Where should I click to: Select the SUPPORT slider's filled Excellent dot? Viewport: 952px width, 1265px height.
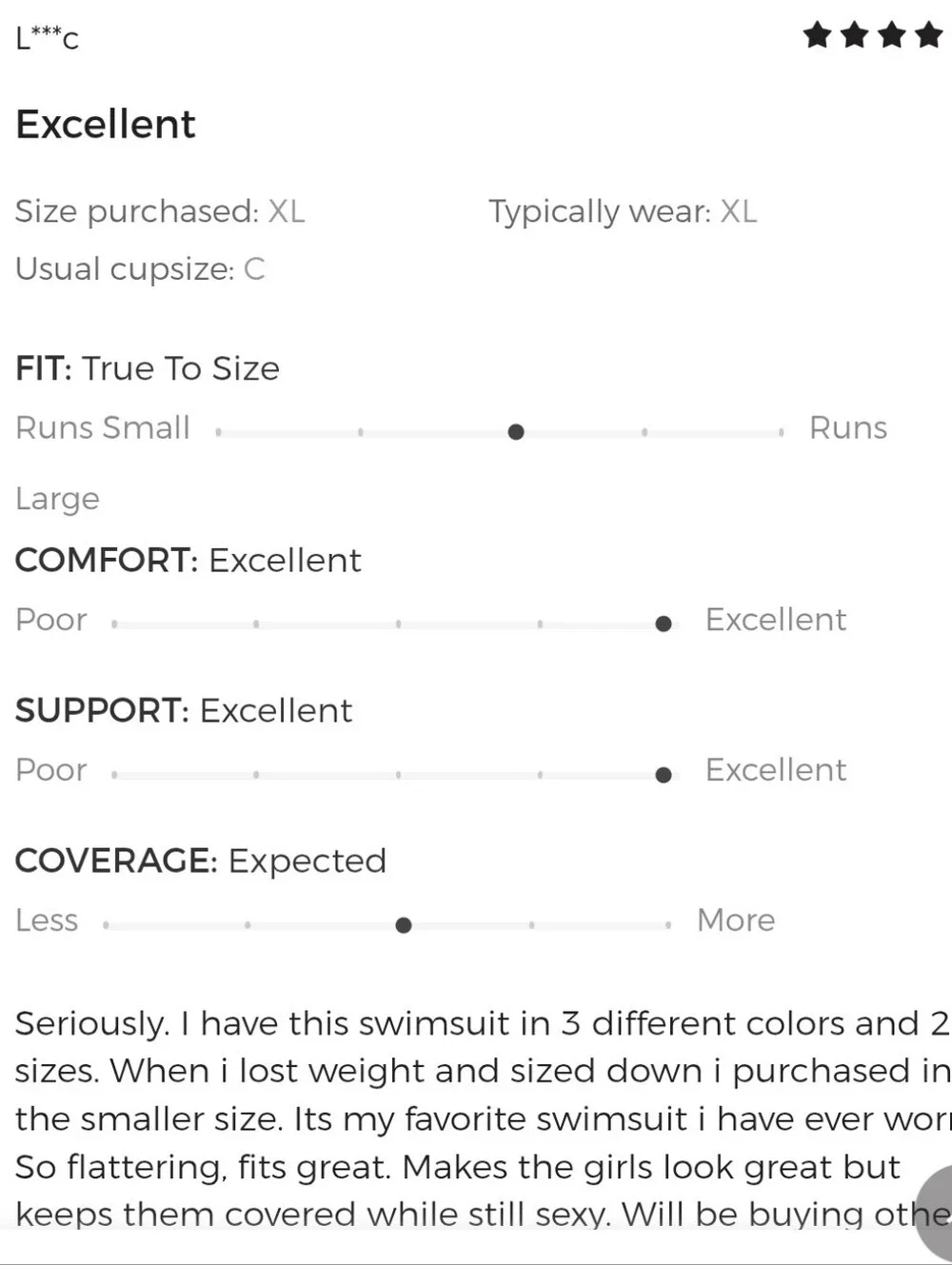click(x=664, y=775)
